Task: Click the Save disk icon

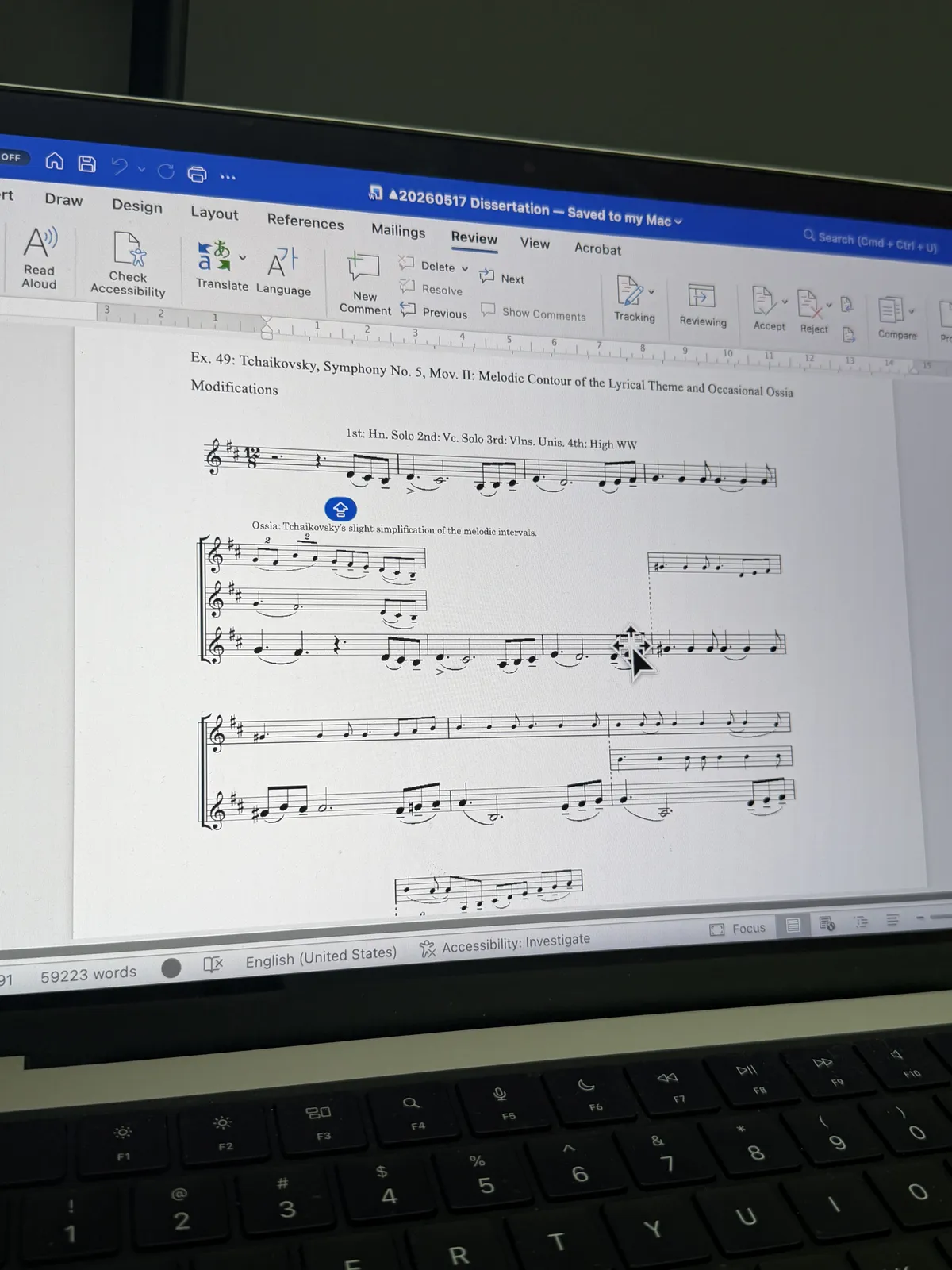Action: point(87,164)
